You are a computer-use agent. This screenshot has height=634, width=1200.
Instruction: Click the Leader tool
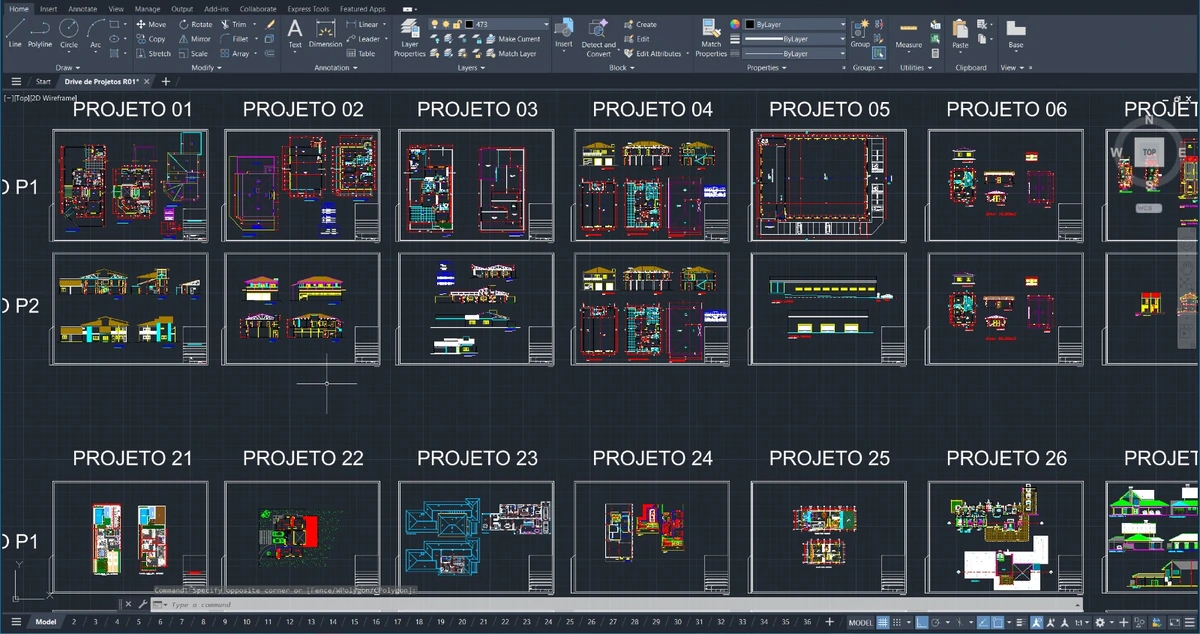click(x=363, y=39)
